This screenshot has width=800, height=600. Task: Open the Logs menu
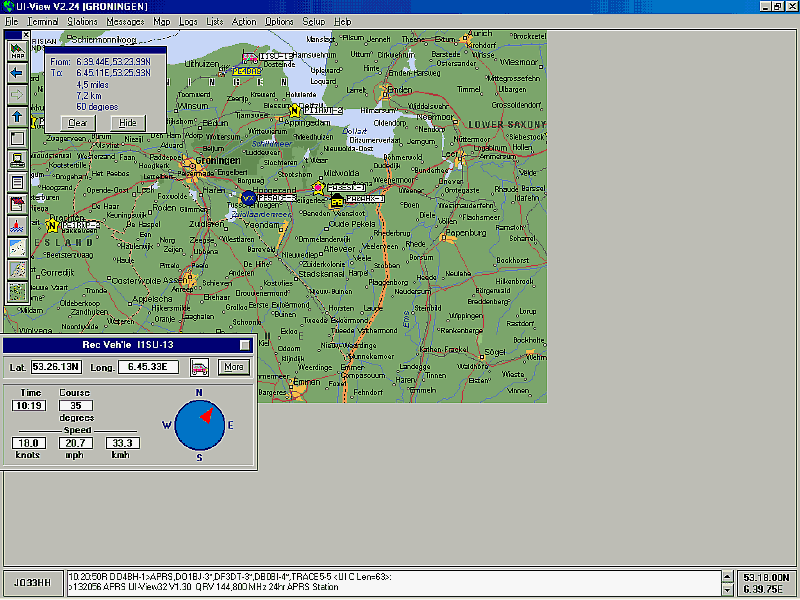[x=188, y=22]
